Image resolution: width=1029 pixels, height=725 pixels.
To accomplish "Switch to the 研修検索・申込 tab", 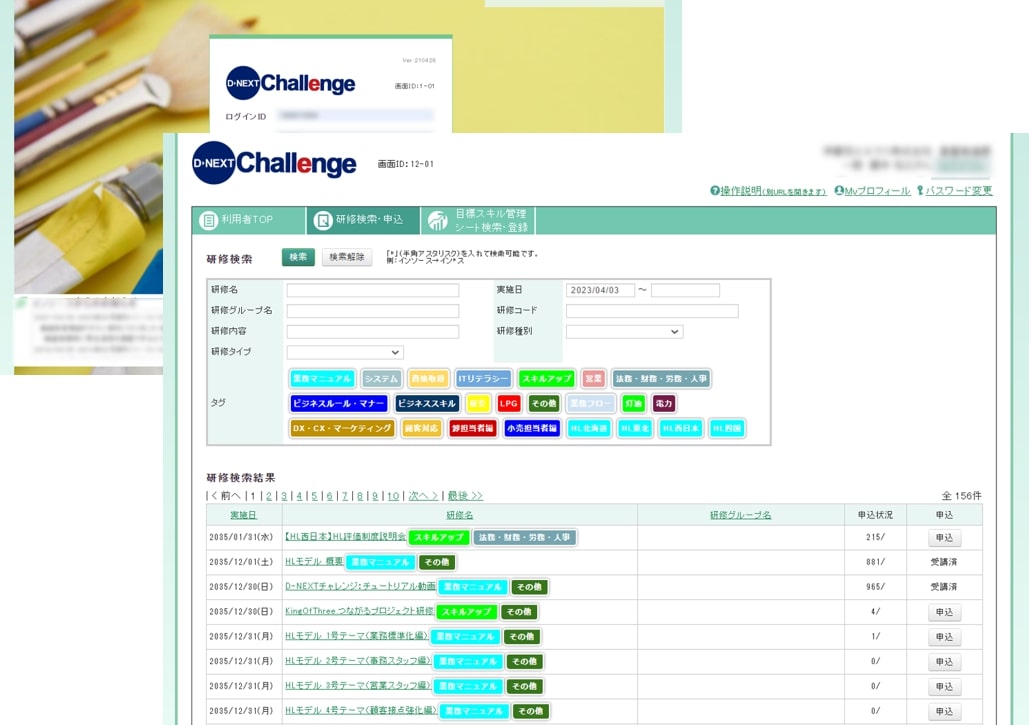I will point(363,220).
